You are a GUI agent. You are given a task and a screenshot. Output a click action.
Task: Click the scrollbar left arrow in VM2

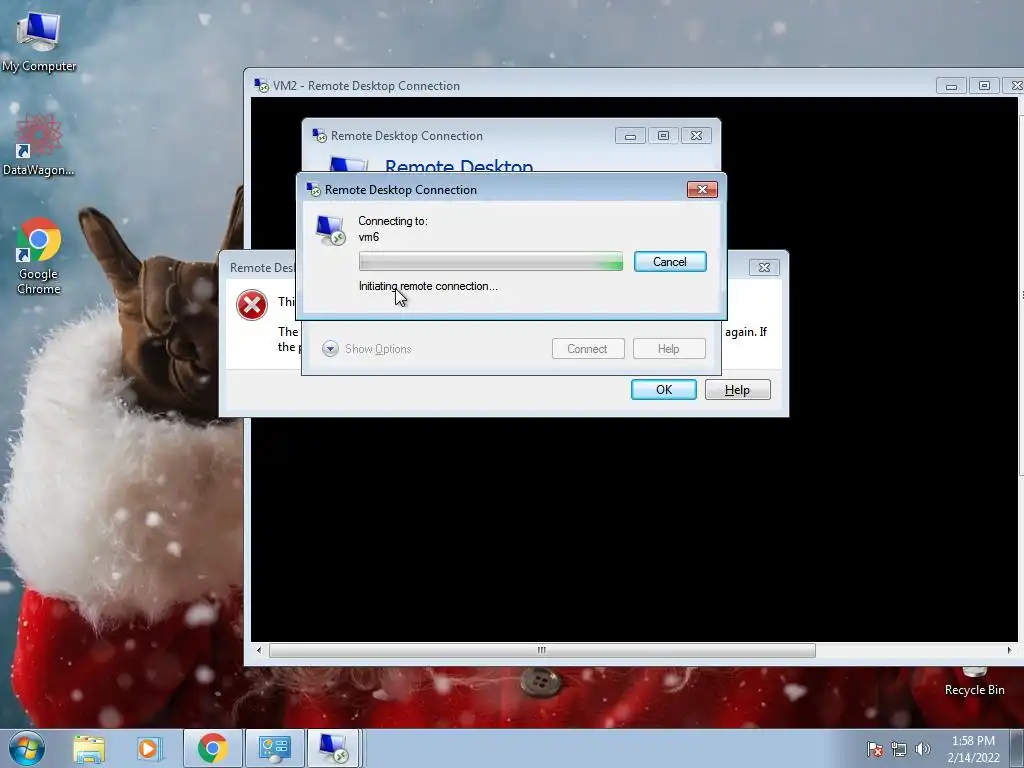tap(259, 650)
